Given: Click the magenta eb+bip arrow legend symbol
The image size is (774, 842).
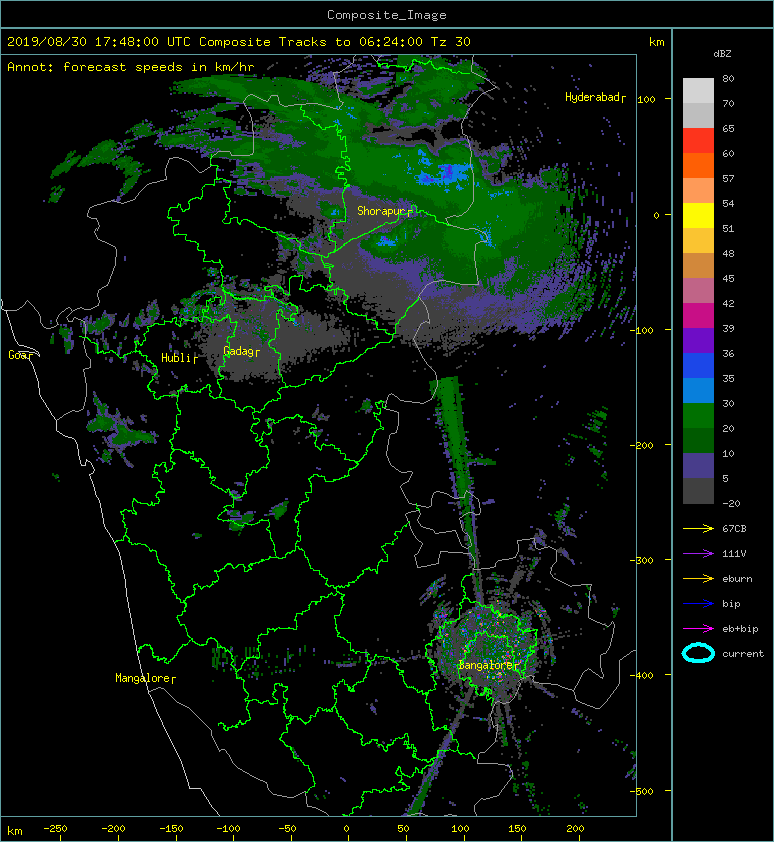Looking at the screenshot, I should 698,628.
